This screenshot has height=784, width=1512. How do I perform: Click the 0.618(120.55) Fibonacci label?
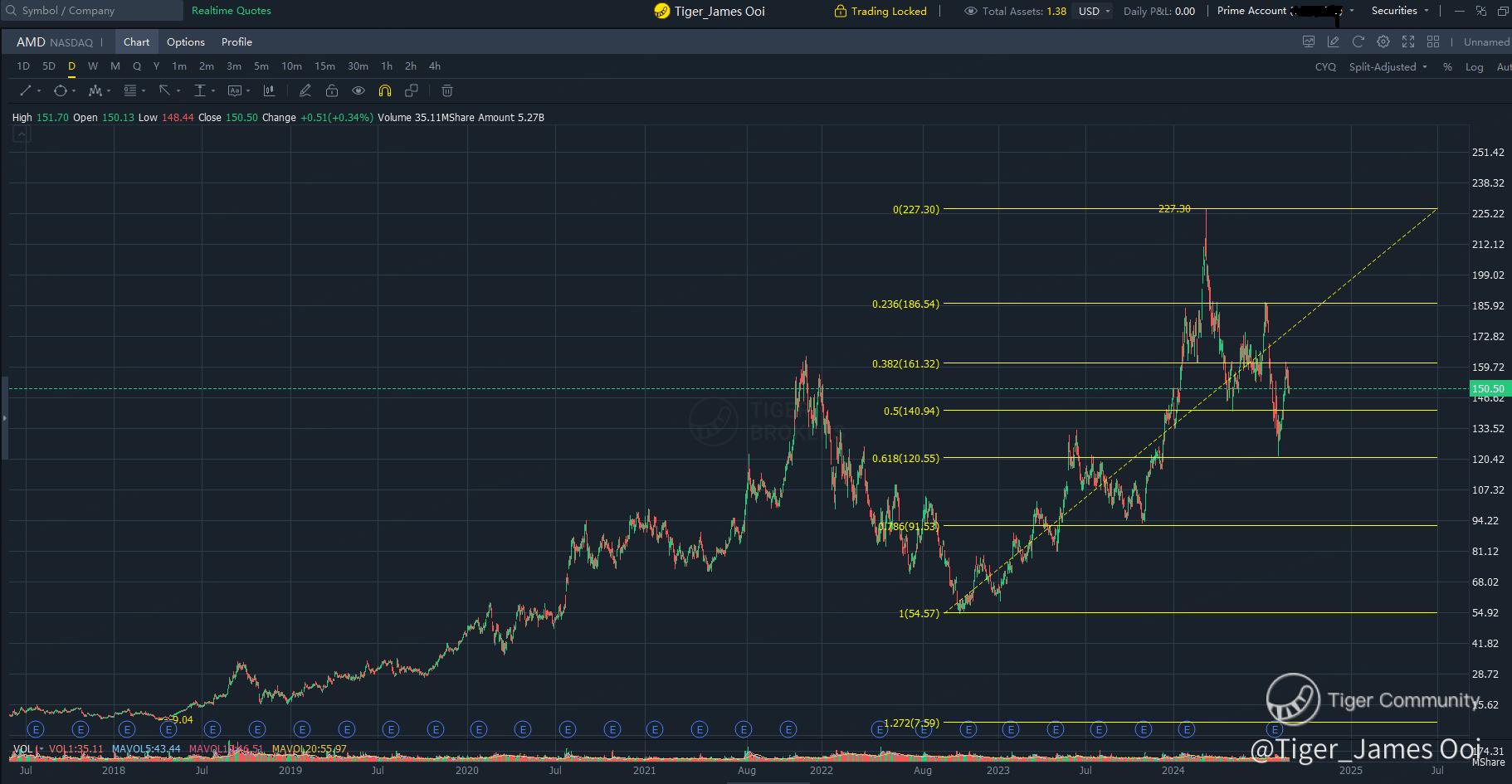pyautogui.click(x=905, y=458)
